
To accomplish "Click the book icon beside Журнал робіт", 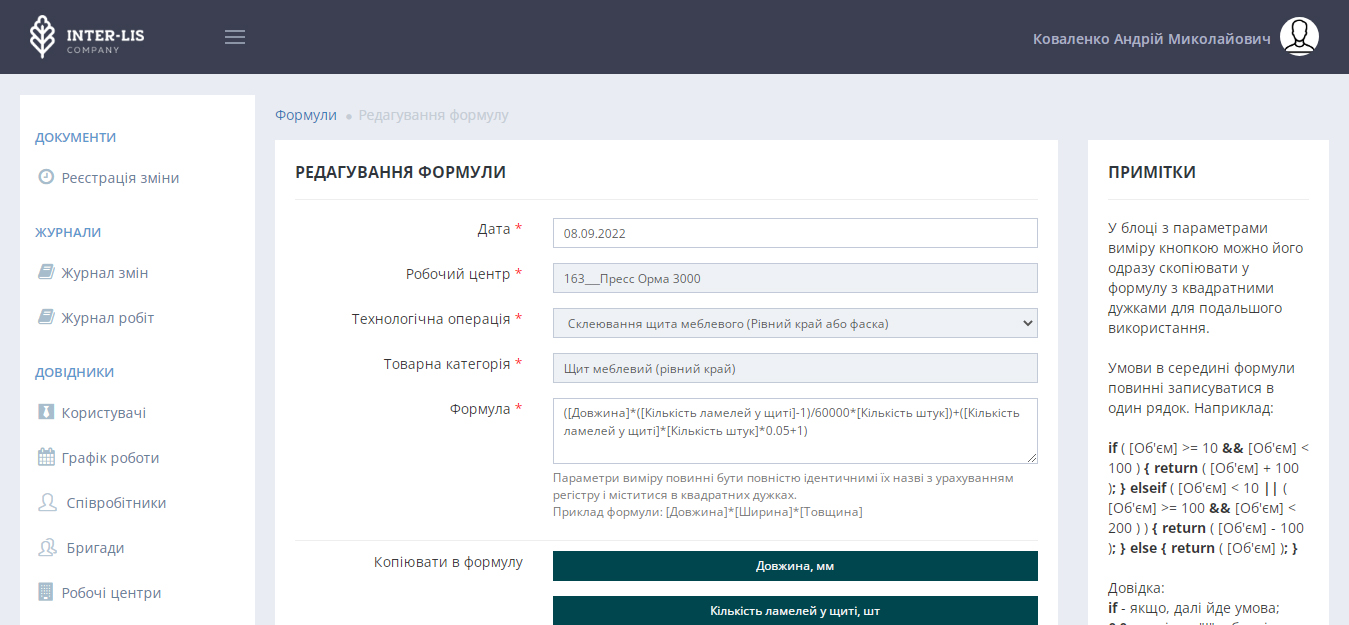I will click(46, 317).
